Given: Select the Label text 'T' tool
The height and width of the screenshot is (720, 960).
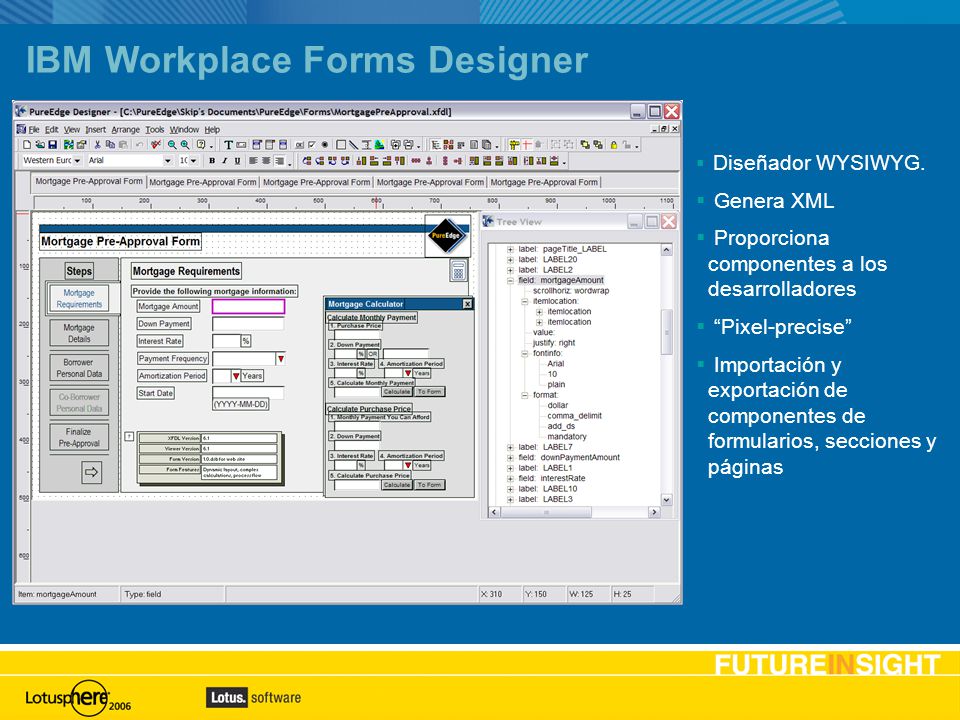Looking at the screenshot, I should pos(228,144).
